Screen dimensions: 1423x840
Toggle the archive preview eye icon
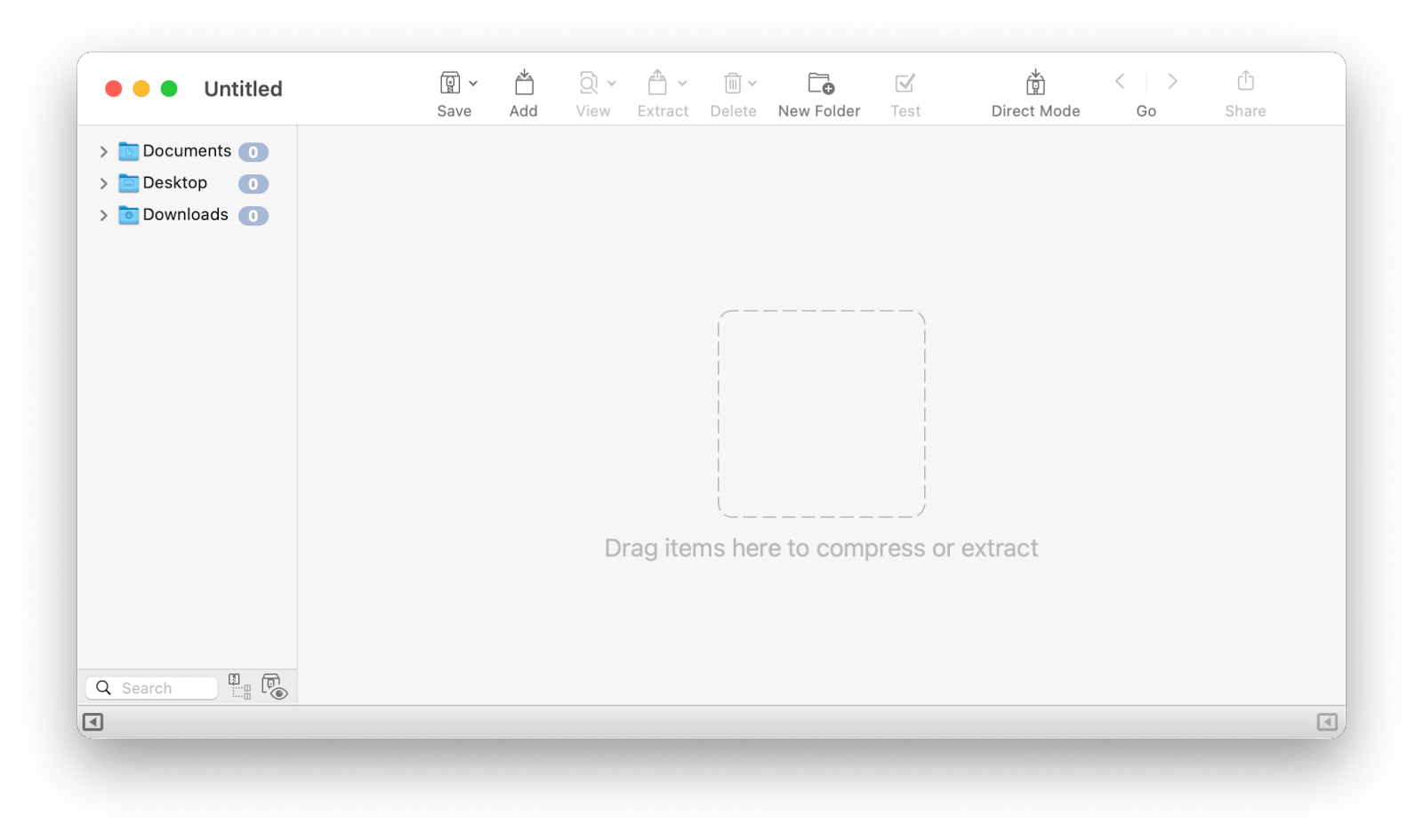[x=274, y=686]
